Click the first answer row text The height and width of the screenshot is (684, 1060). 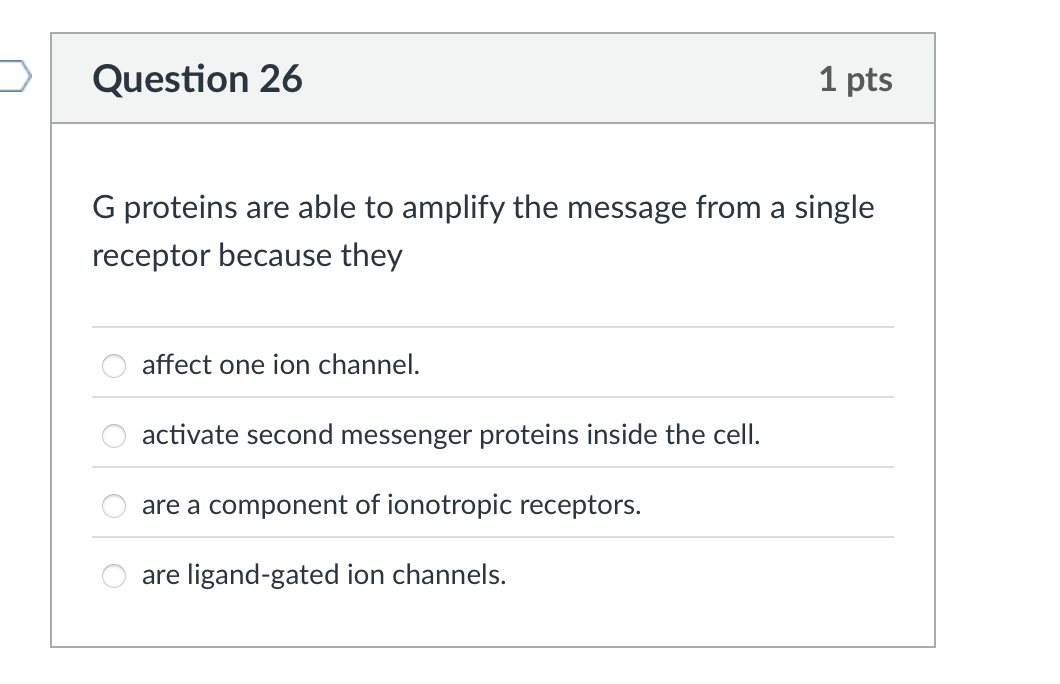click(x=280, y=365)
